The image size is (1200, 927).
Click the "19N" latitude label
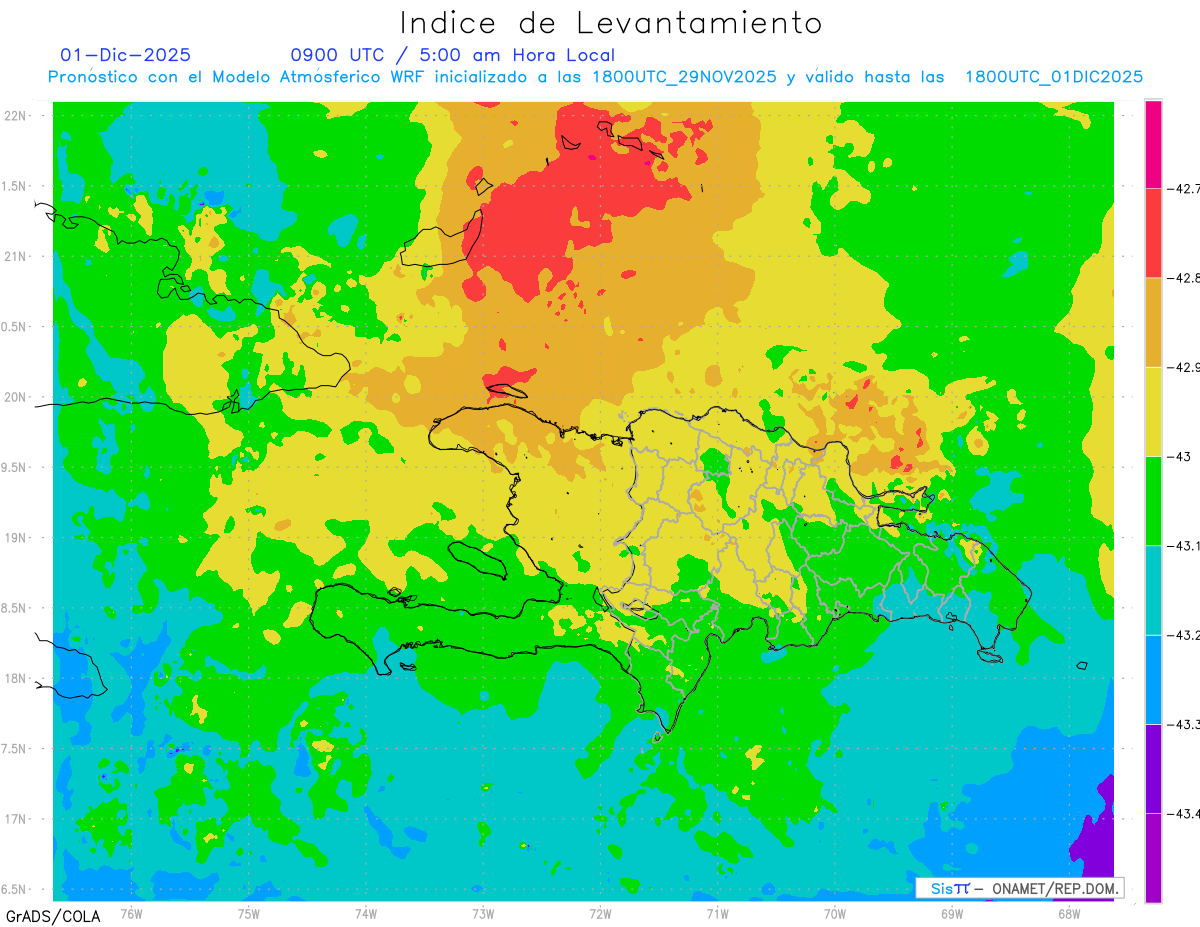16,537
